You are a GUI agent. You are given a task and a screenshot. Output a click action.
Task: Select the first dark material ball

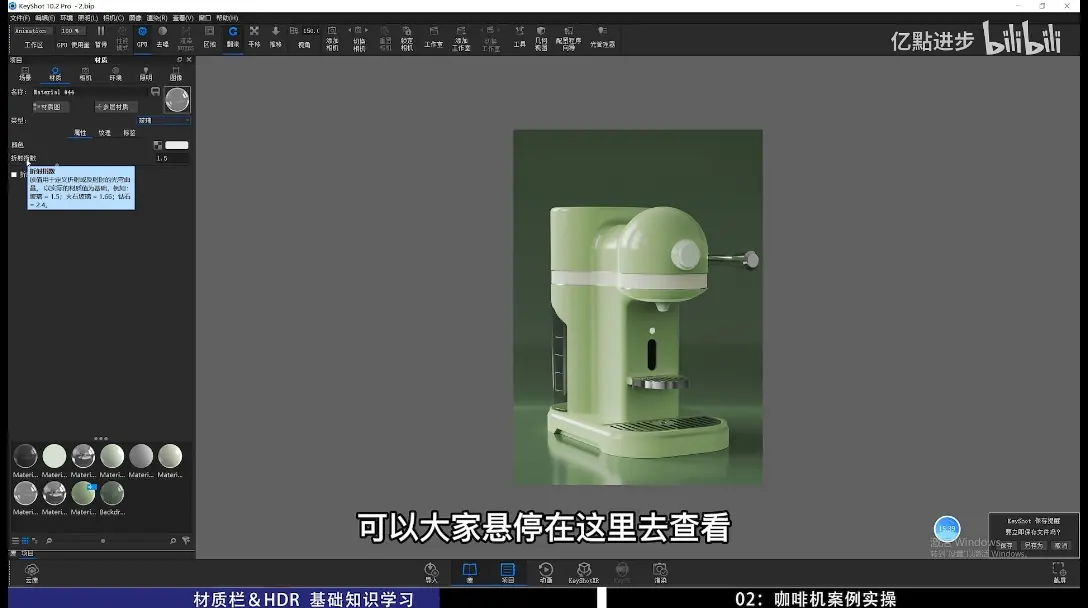click(x=26, y=456)
